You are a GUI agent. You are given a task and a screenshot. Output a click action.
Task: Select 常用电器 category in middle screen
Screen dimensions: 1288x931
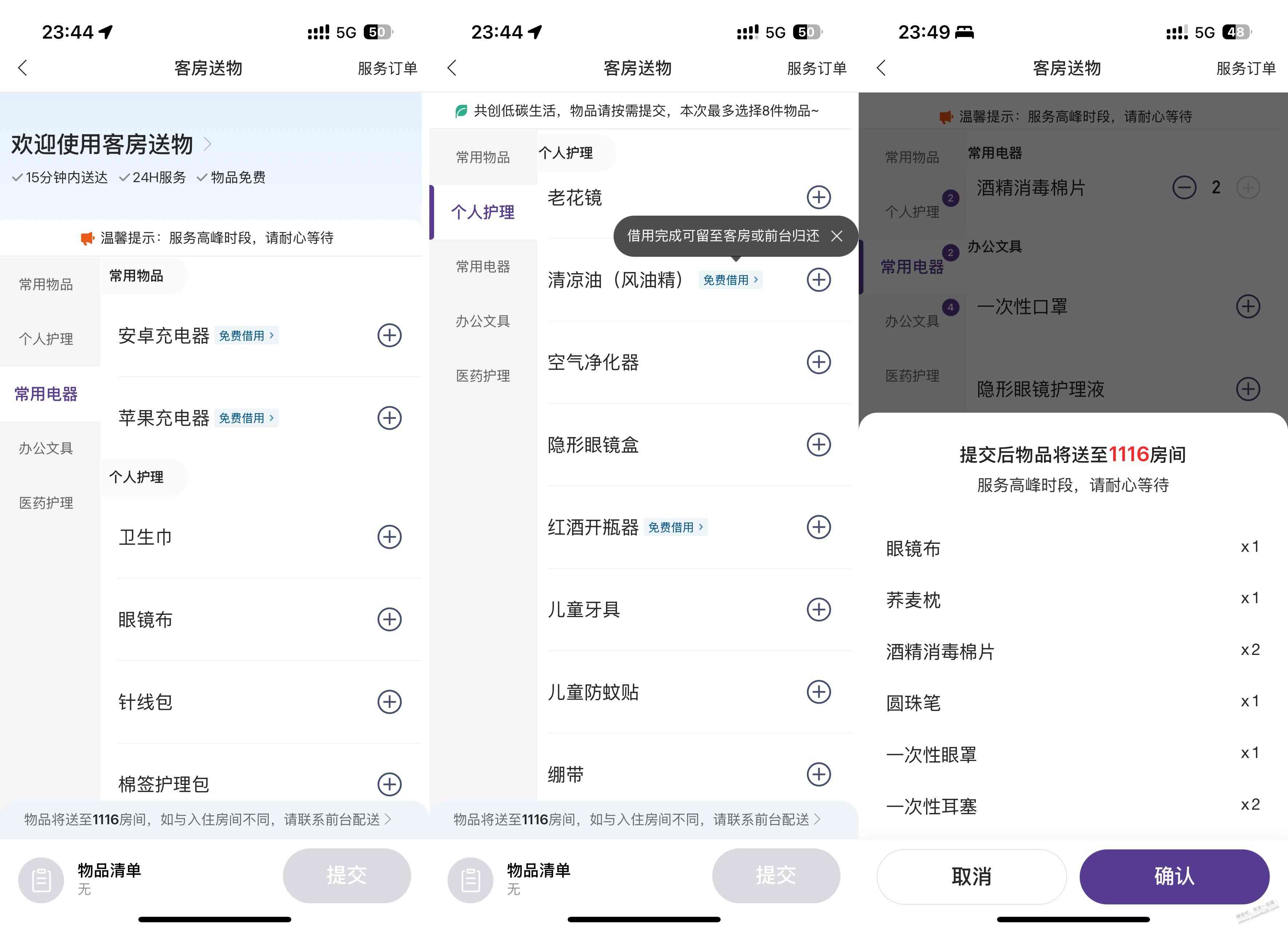pos(483,266)
